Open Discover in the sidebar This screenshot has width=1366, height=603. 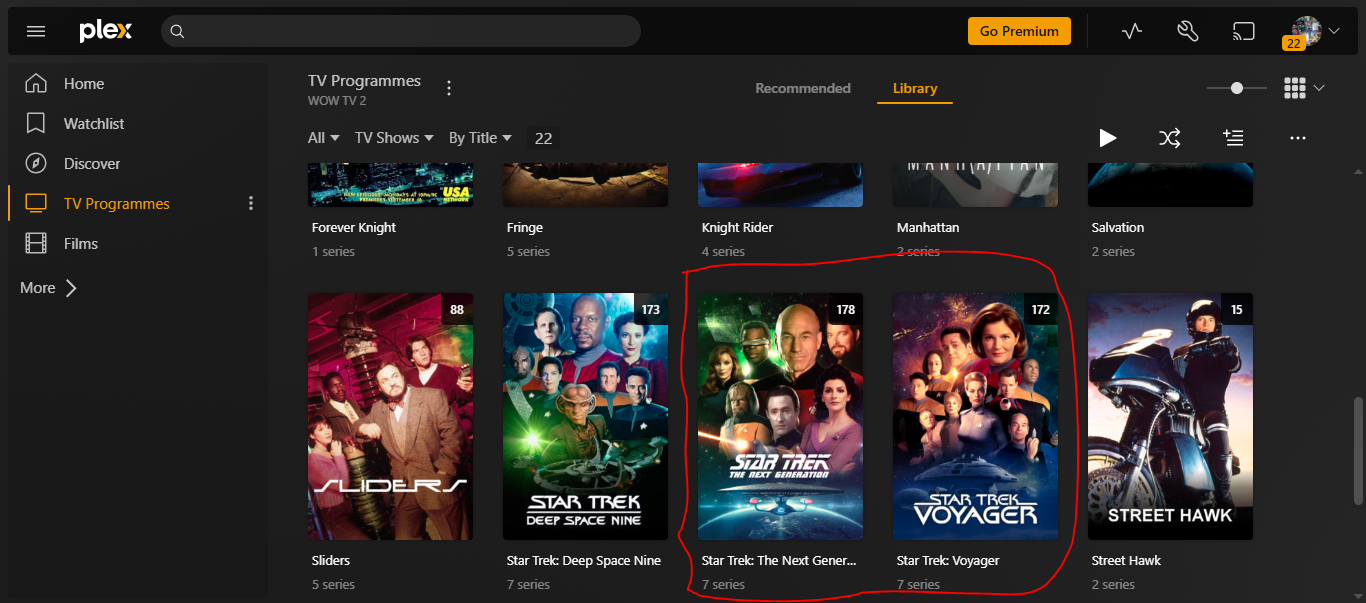[x=92, y=164]
